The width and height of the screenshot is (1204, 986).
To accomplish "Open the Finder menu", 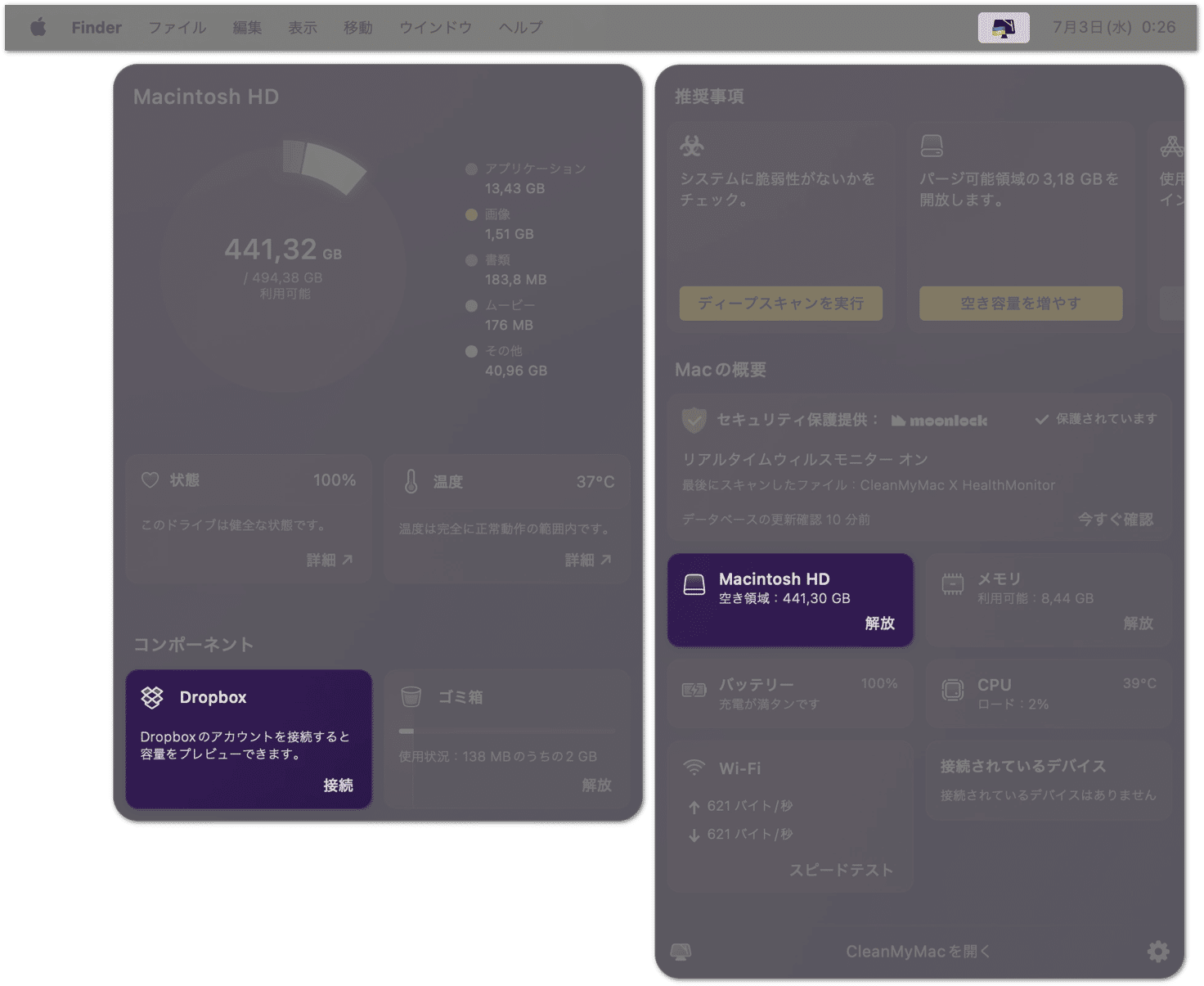I will [x=97, y=27].
